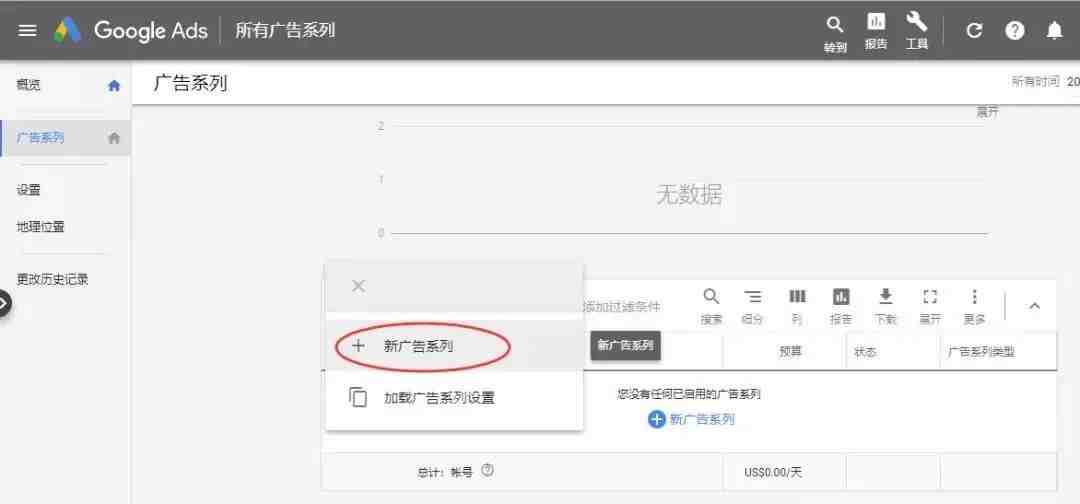The image size is (1080, 504).
Task: Close the popup menu with X
Action: [358, 286]
